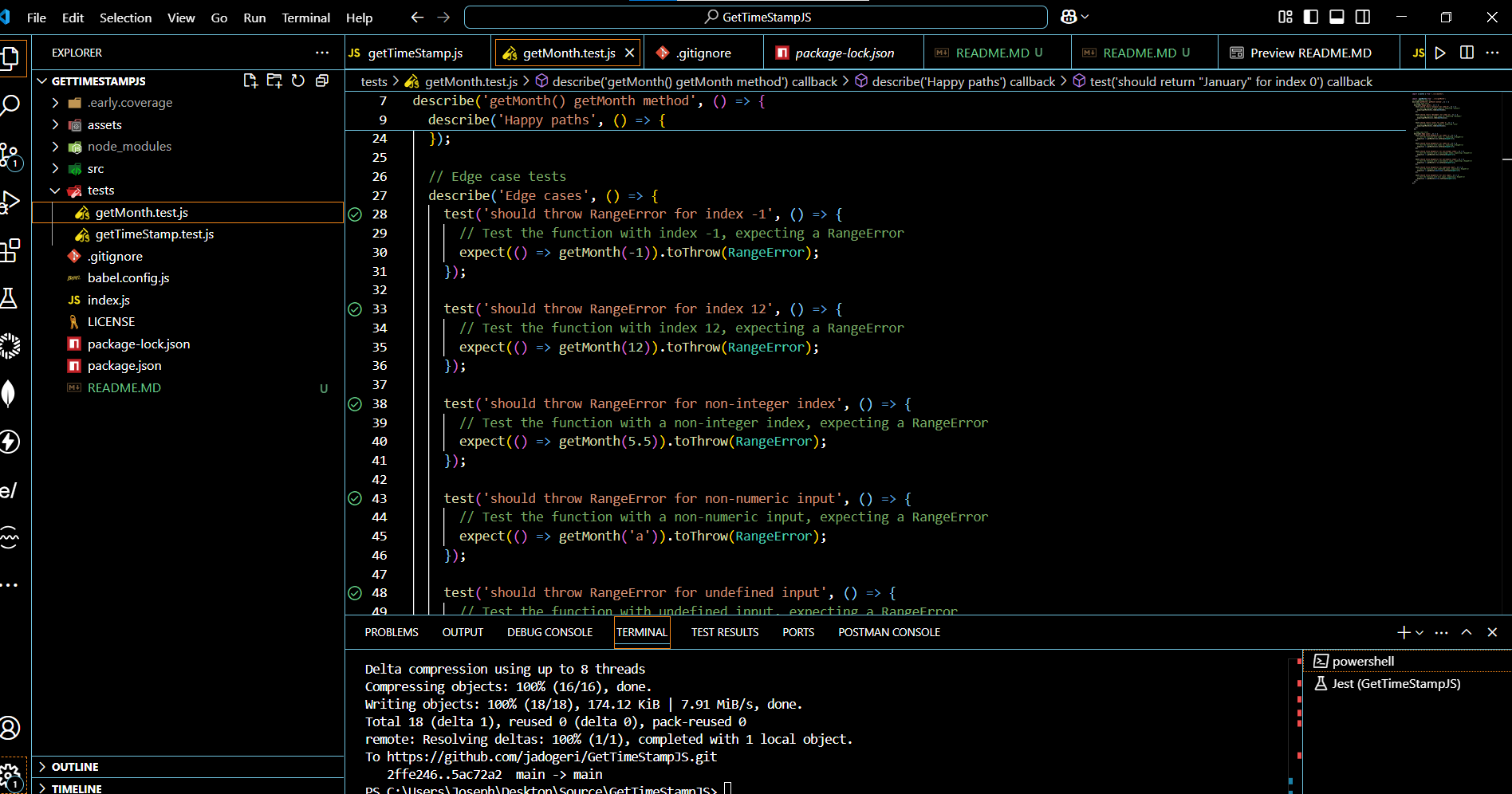
Task: Expand the src folder
Action: coord(55,169)
